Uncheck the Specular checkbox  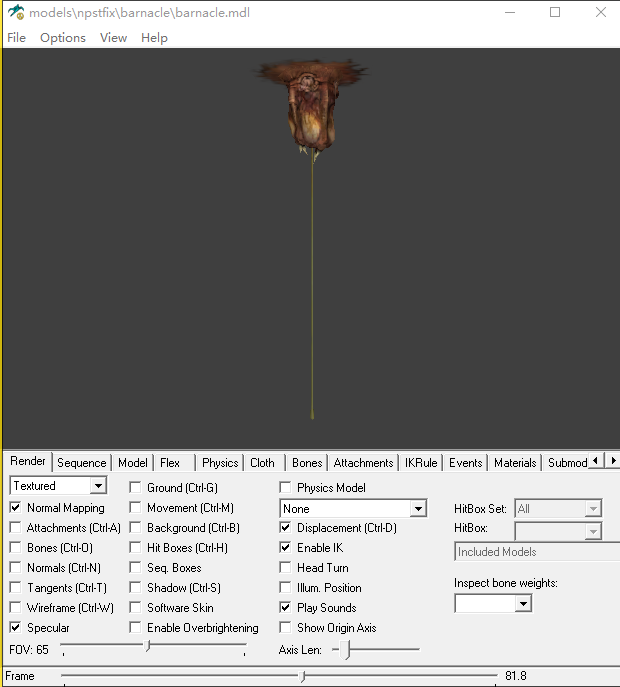tap(15, 627)
